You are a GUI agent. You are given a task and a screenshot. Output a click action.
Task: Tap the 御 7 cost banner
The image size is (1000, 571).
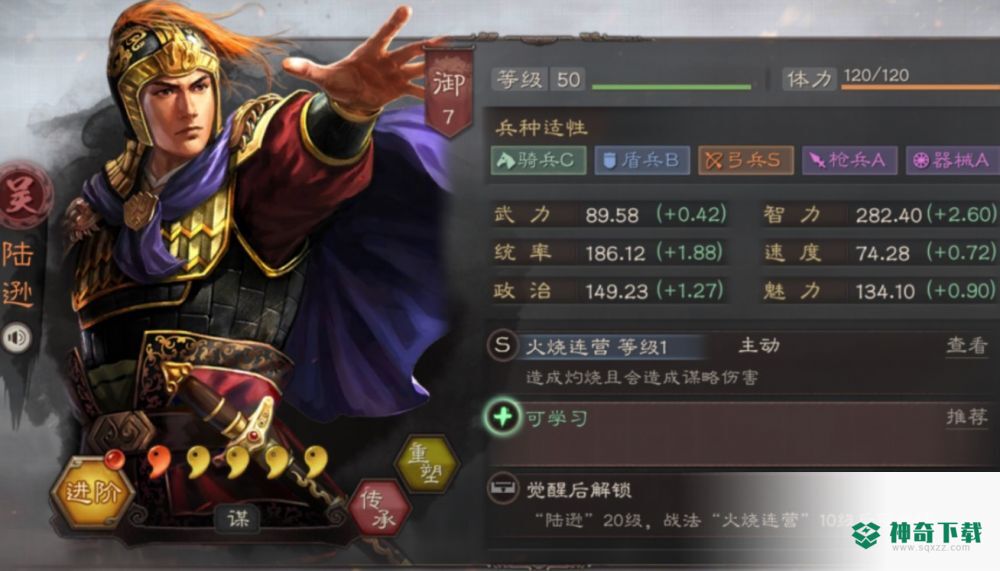[450, 93]
